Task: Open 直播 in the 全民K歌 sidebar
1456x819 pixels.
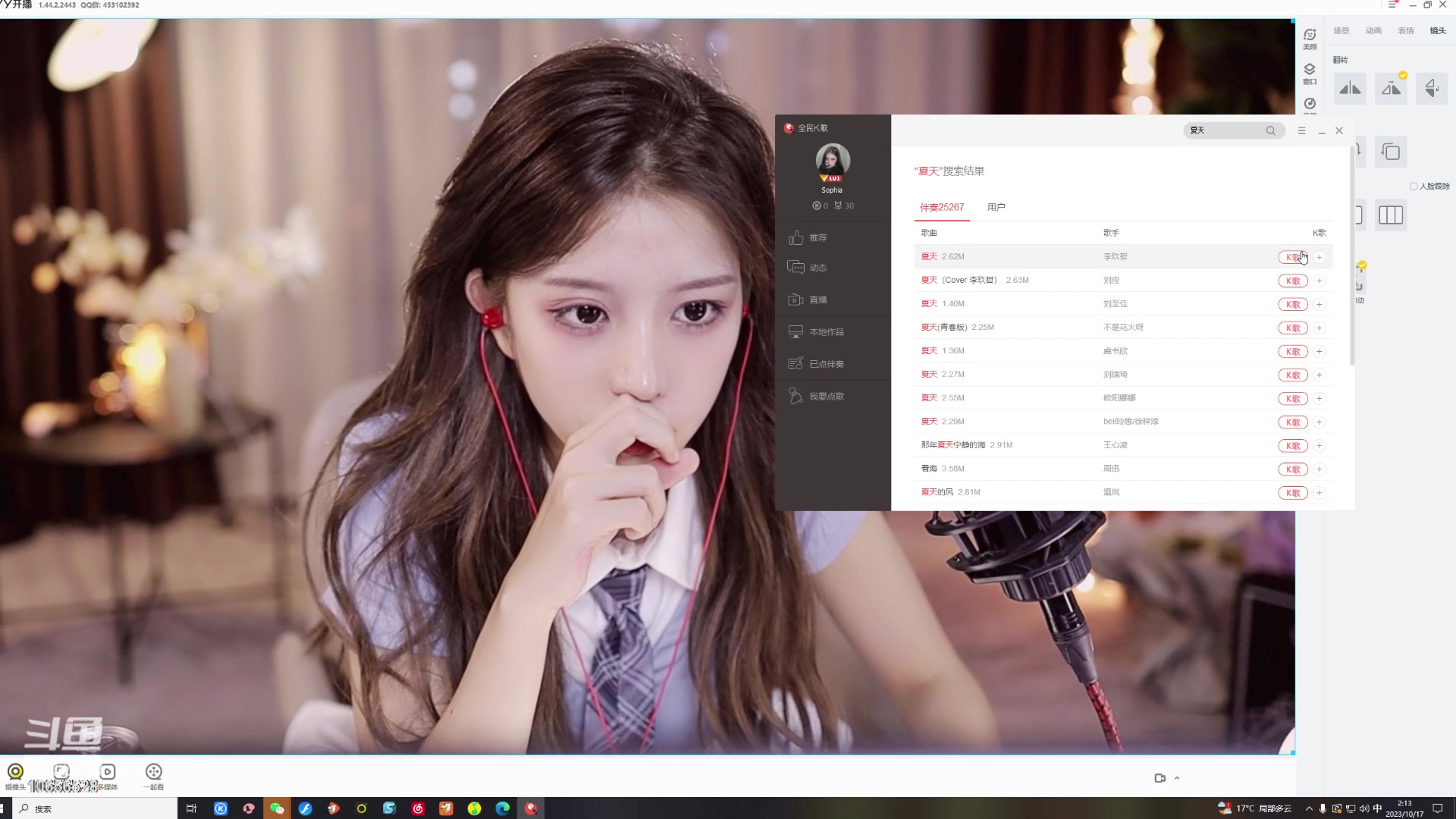Action: (833, 300)
